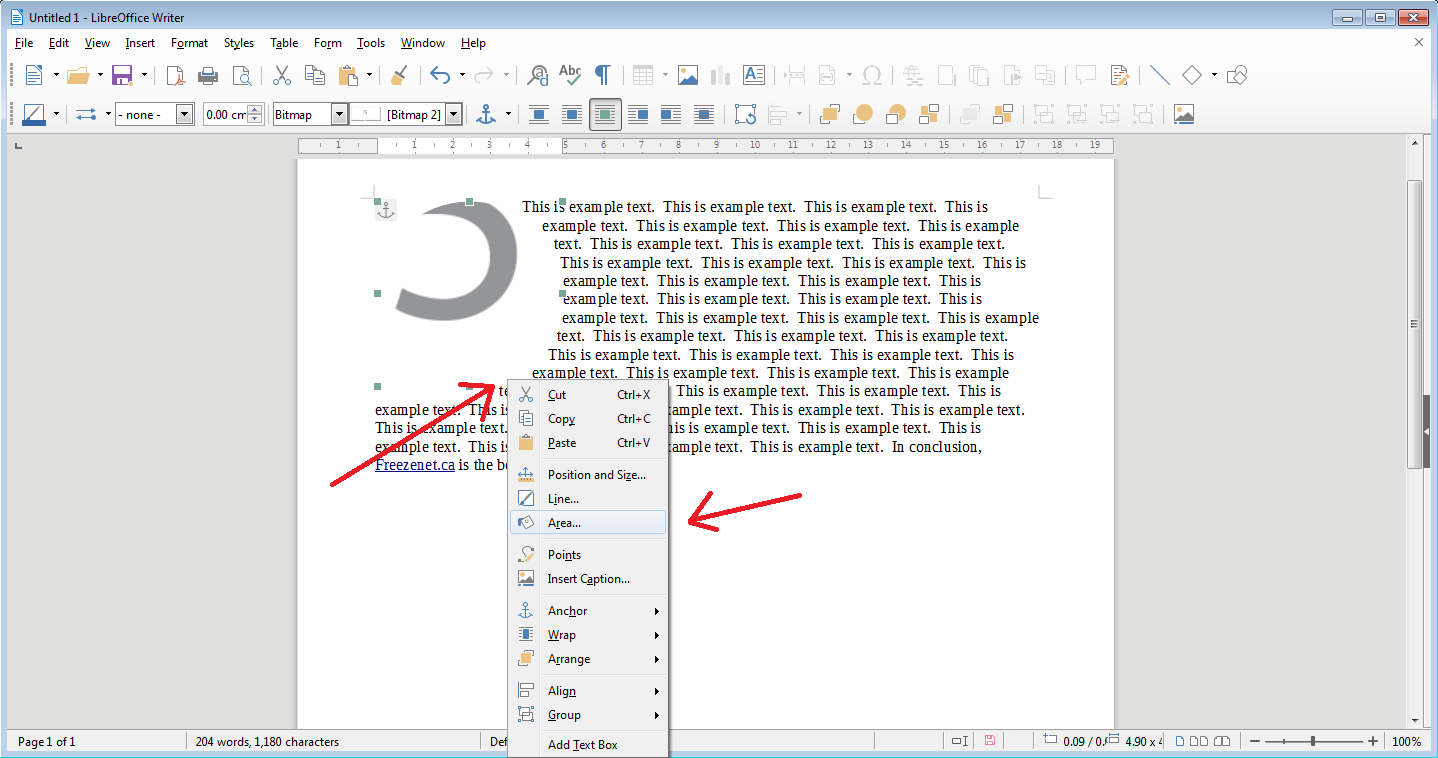Toggle Formatting Marks pilcrow icon
Screen dimensions: 1438x758
click(602, 75)
